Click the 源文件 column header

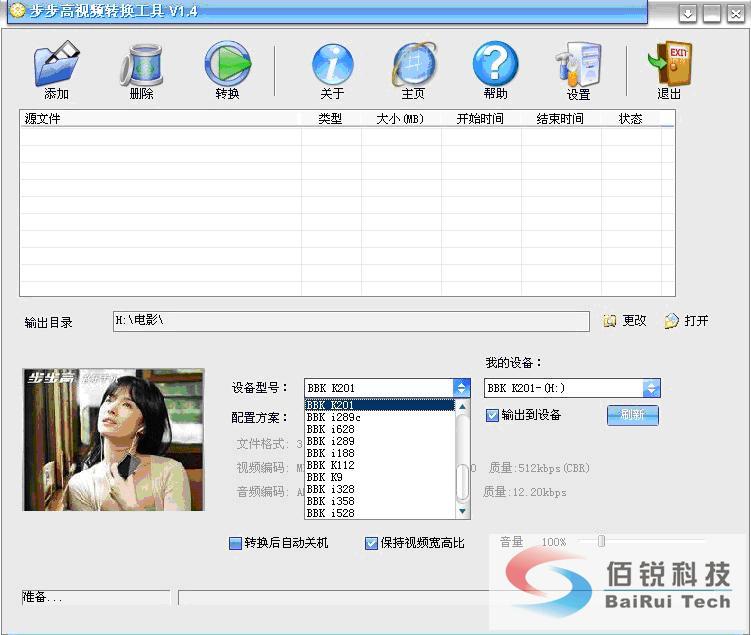[x=160, y=119]
